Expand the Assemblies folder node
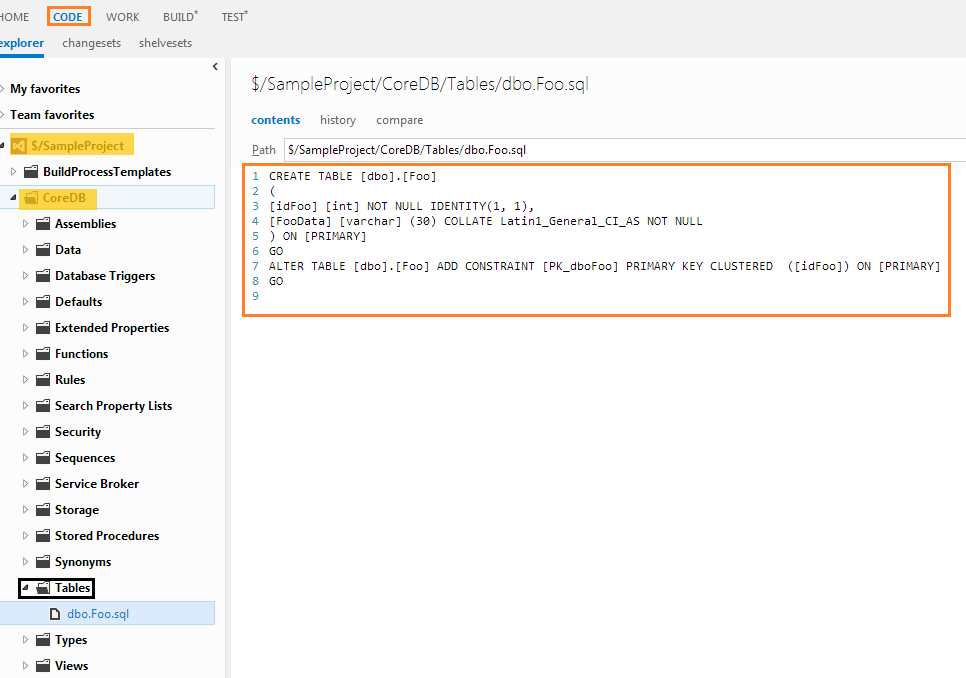The image size is (966, 678). (26, 224)
